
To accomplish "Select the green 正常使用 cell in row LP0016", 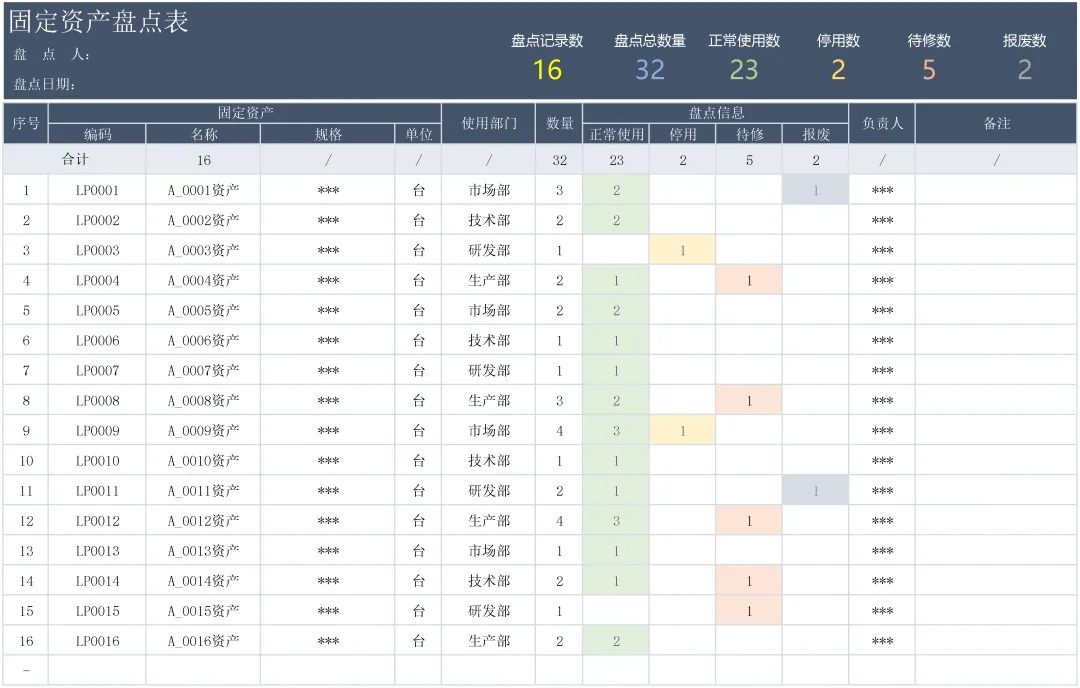I will [616, 641].
